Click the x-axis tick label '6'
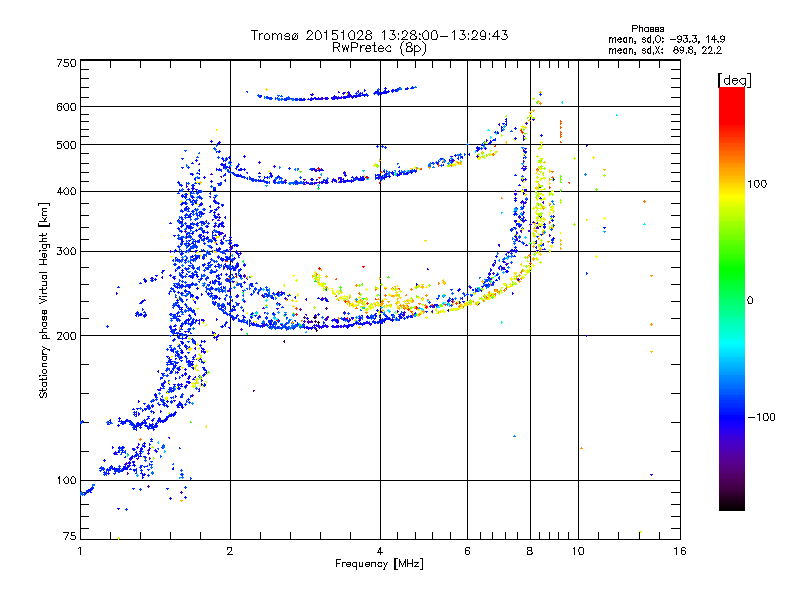The image size is (800, 600). pos(467,551)
